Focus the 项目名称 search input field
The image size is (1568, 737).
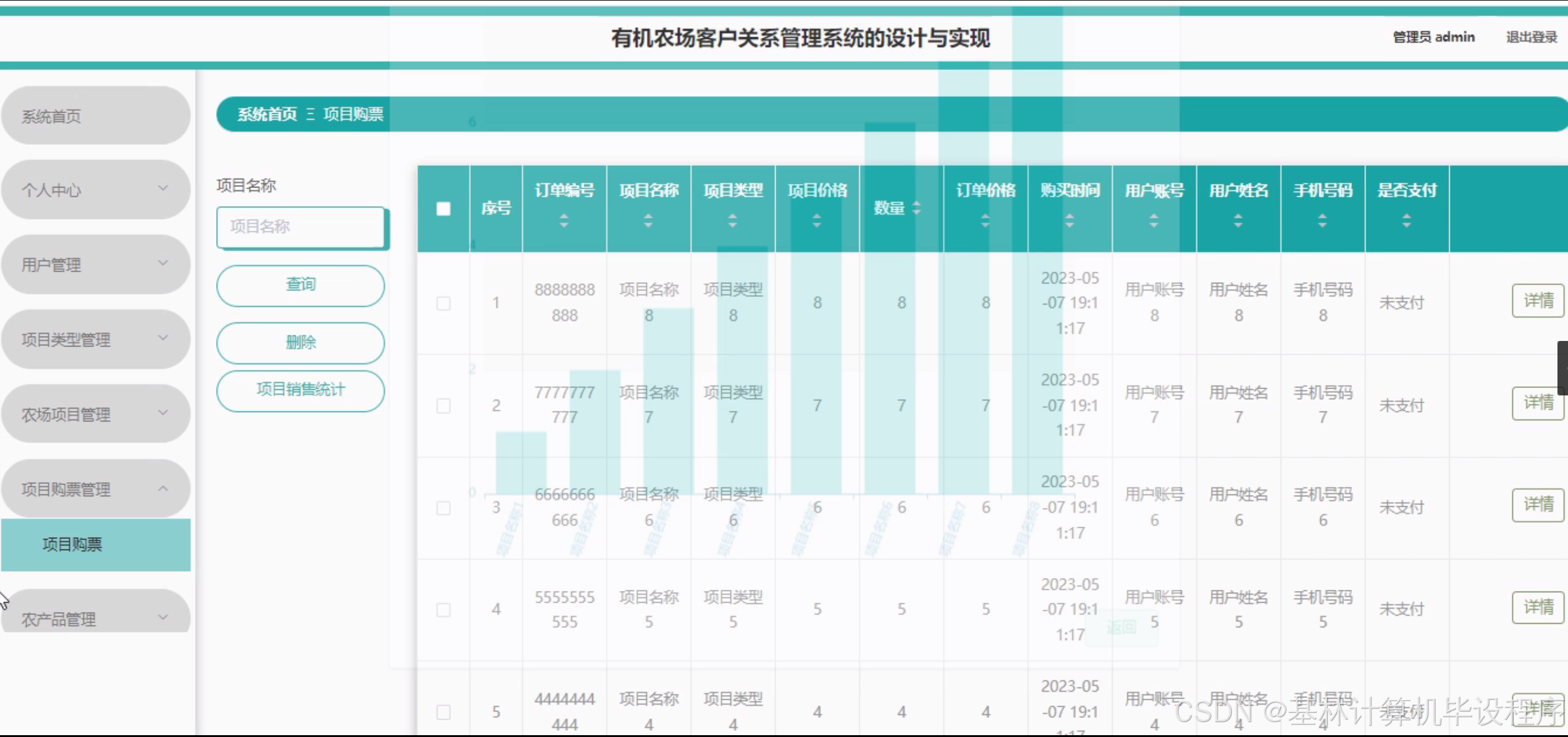300,227
